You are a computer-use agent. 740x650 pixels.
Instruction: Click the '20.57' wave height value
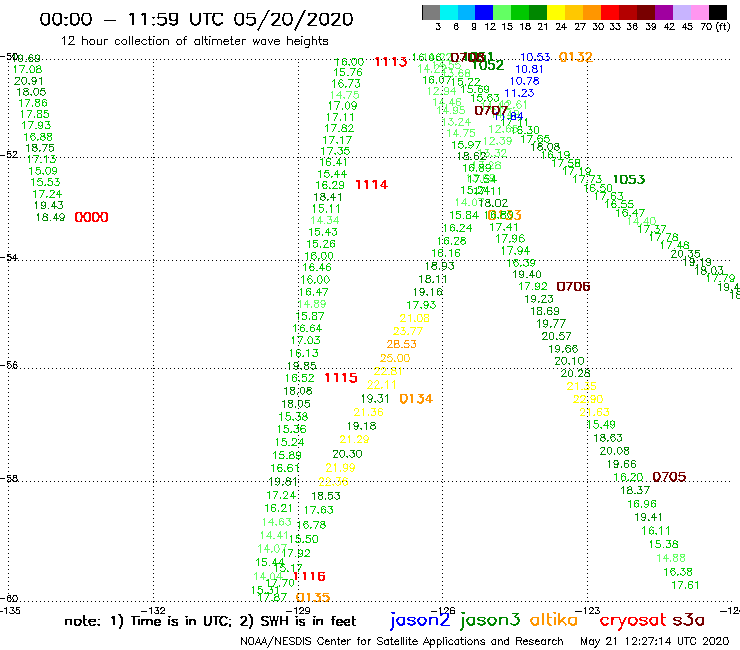point(556,336)
